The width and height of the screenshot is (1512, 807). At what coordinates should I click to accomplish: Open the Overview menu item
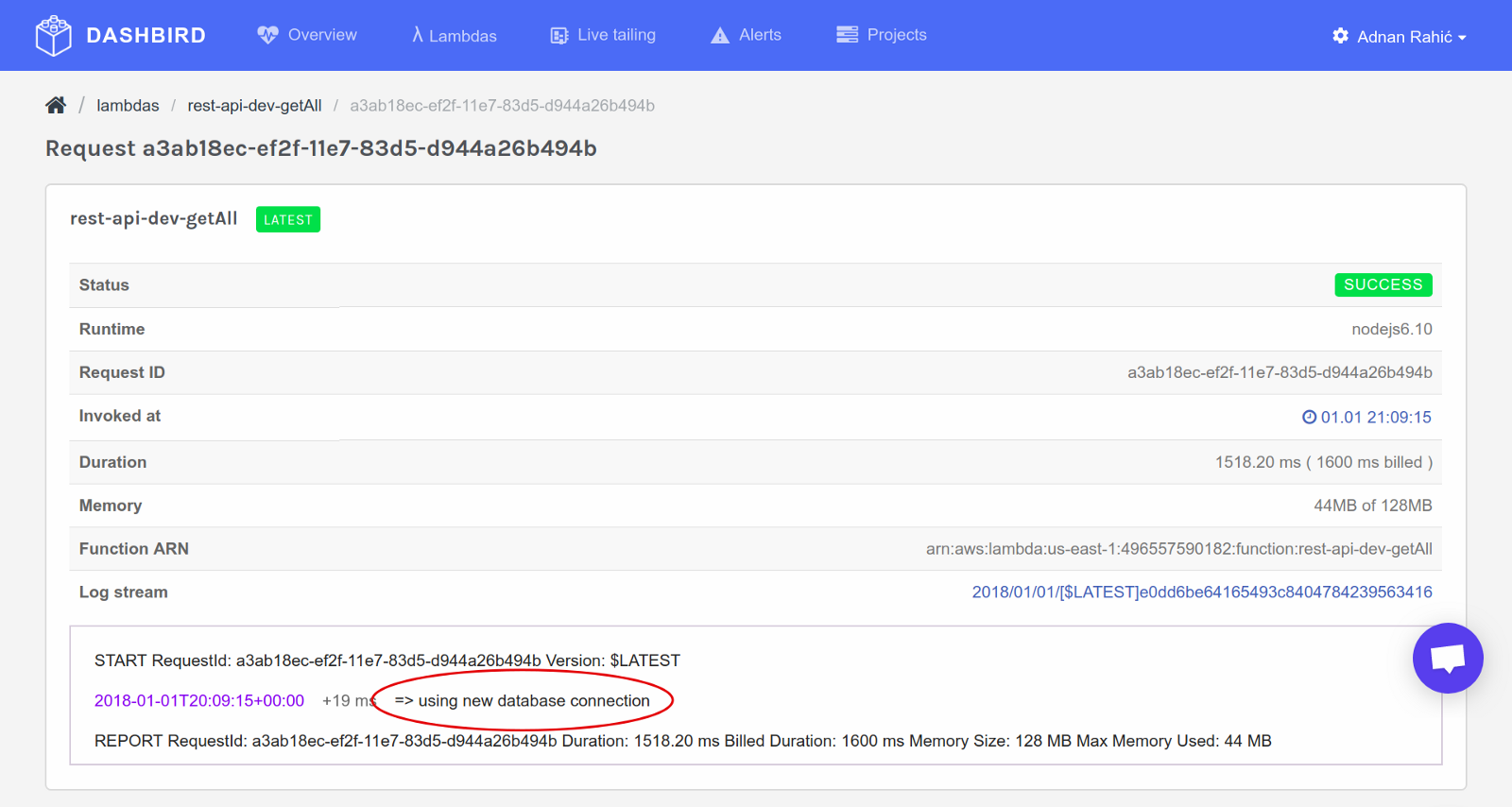click(x=322, y=35)
